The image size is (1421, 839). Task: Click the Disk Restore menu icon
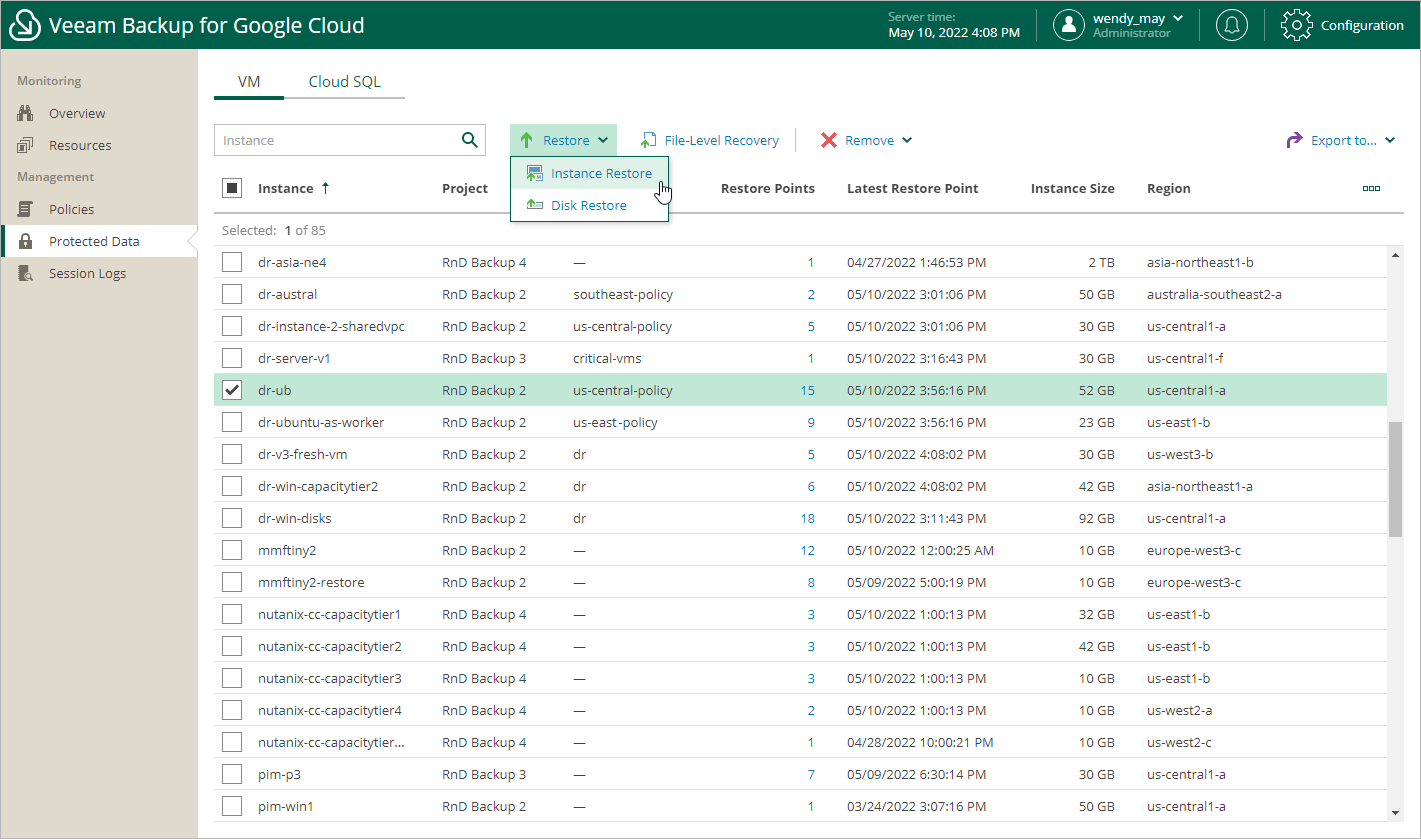point(535,205)
